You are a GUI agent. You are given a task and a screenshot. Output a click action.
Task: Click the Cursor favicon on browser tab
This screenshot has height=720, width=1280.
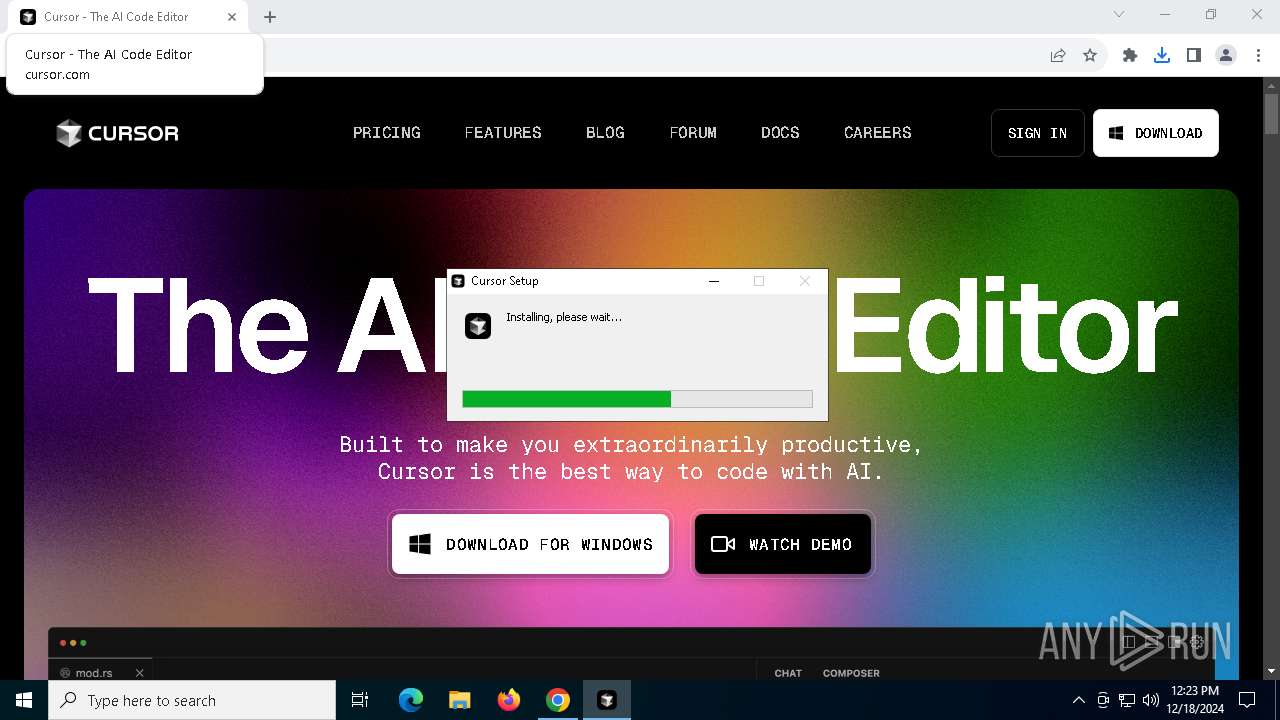(x=28, y=17)
